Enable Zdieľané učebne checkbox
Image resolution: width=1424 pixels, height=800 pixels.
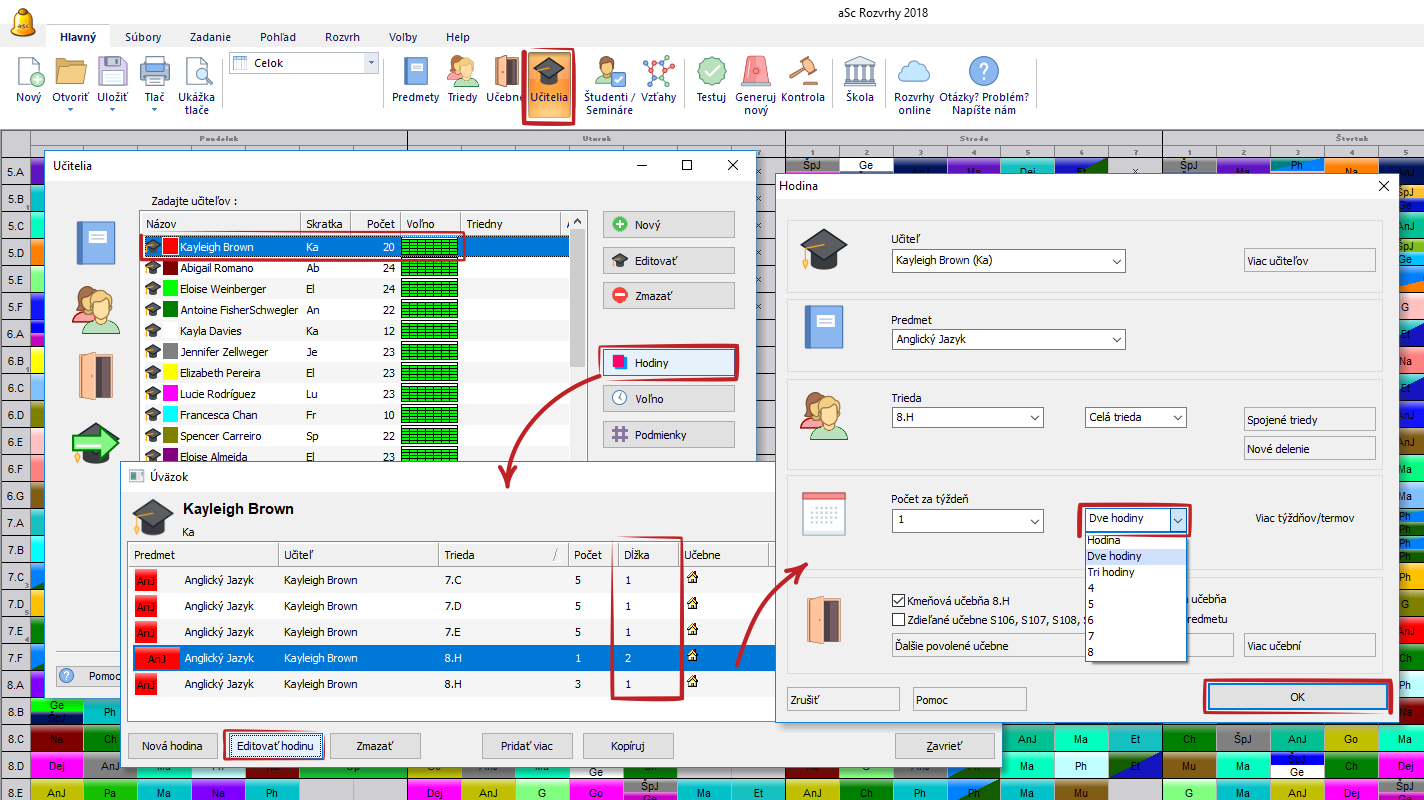click(x=898, y=620)
